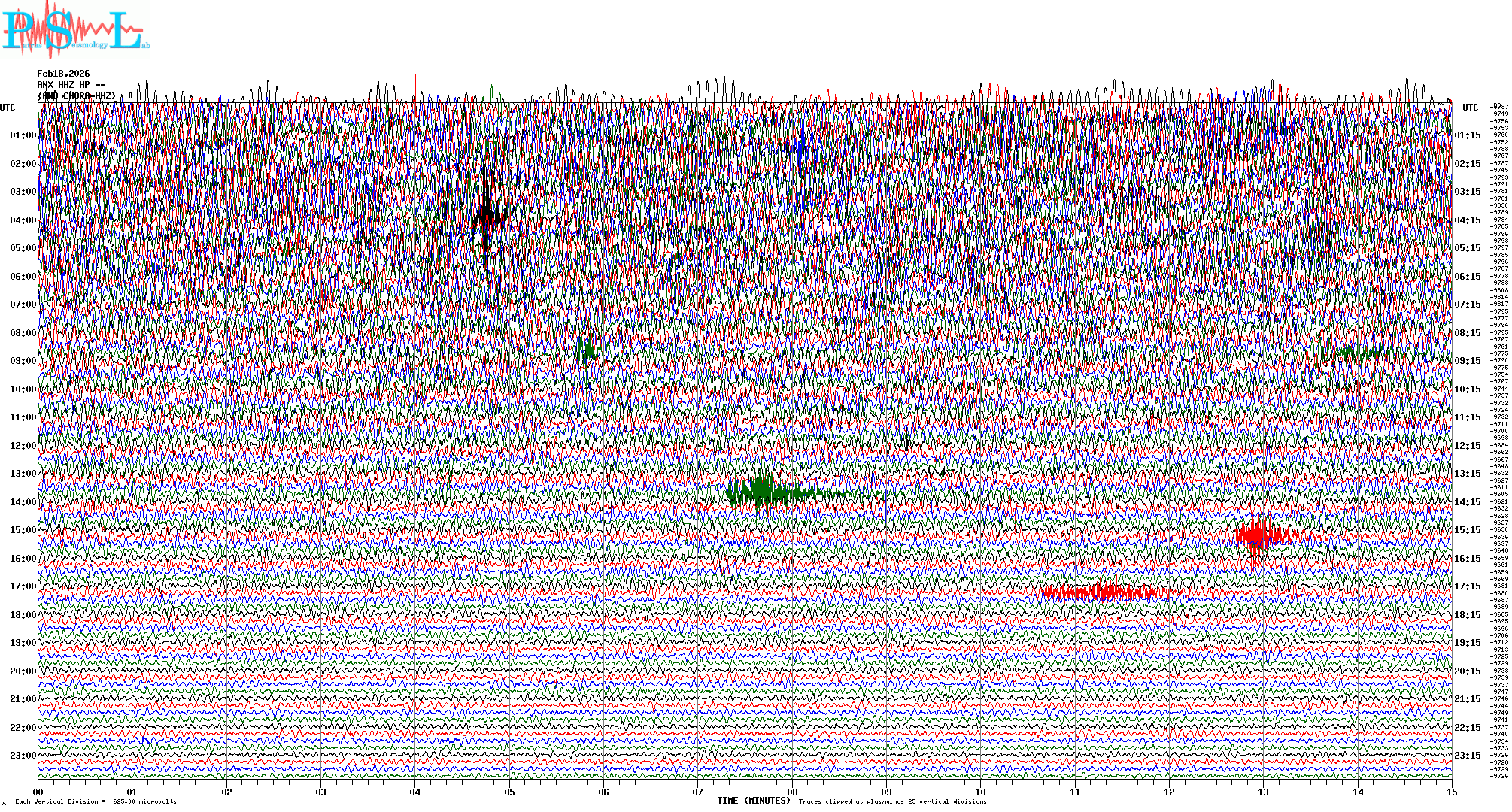Click the Feb18,2026 date label
Viewport: 1512px width, 812px height.
click(63, 74)
